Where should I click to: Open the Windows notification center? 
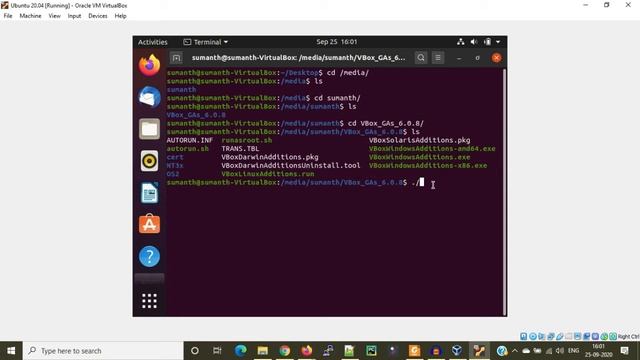(x=624, y=351)
